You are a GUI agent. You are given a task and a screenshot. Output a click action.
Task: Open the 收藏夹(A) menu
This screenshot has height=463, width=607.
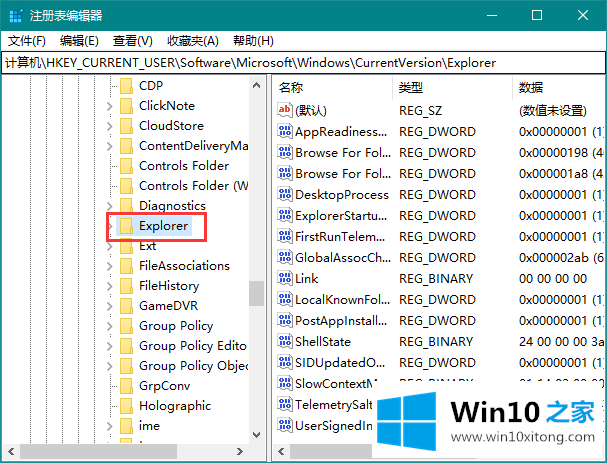pos(193,41)
